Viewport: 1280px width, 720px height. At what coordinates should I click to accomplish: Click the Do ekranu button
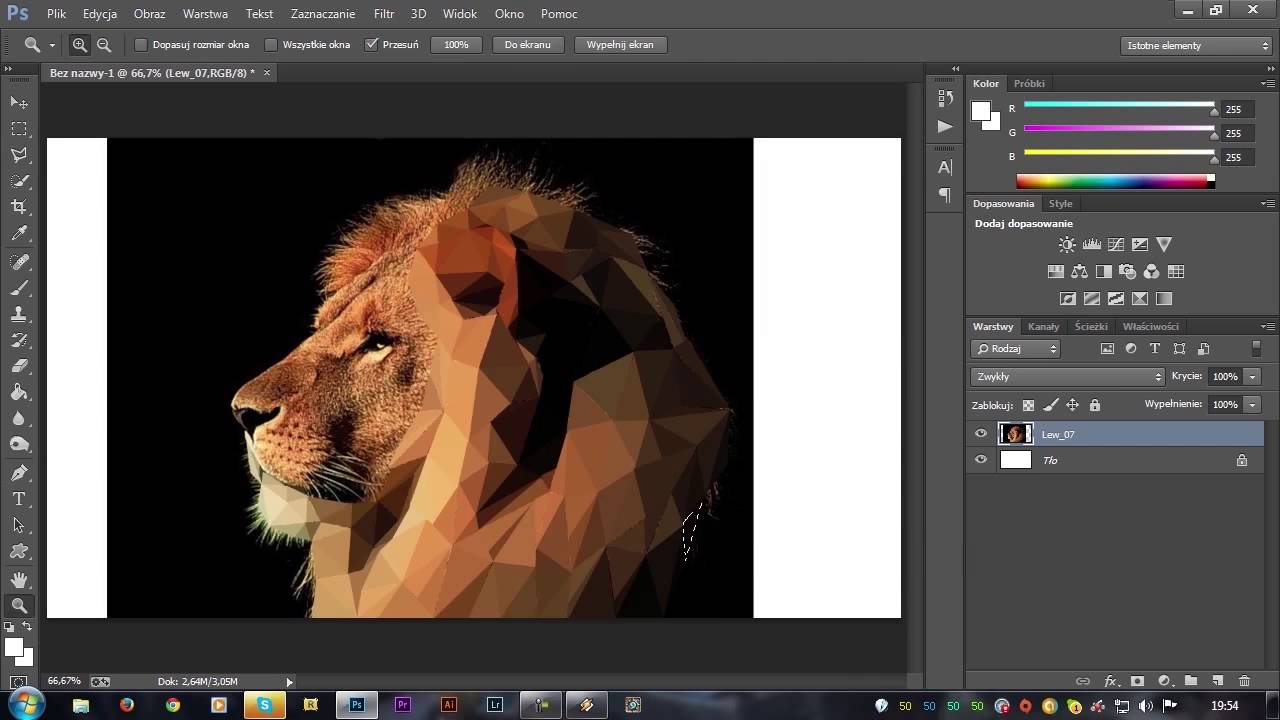pos(528,45)
